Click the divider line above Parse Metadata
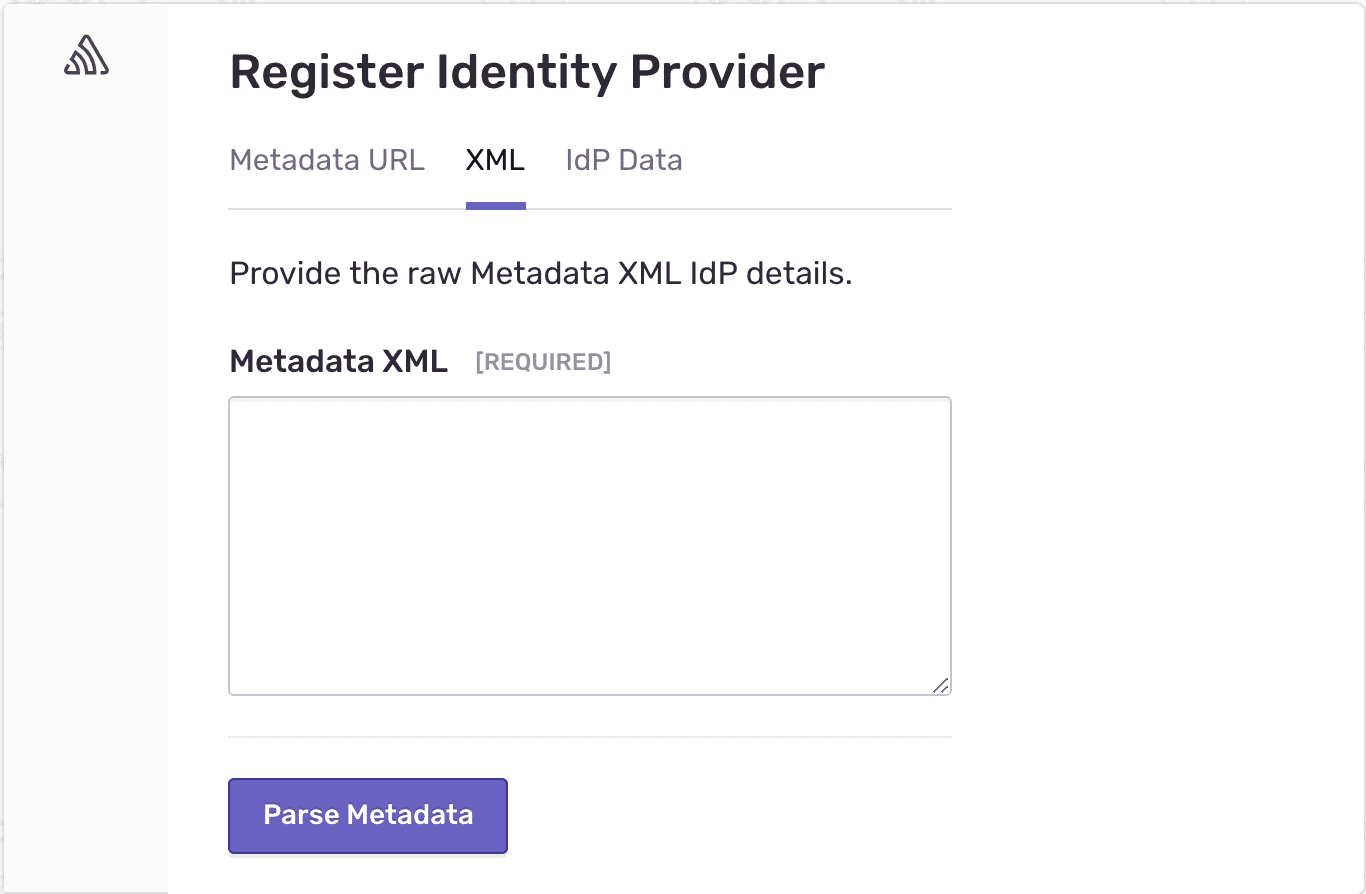 coord(590,738)
